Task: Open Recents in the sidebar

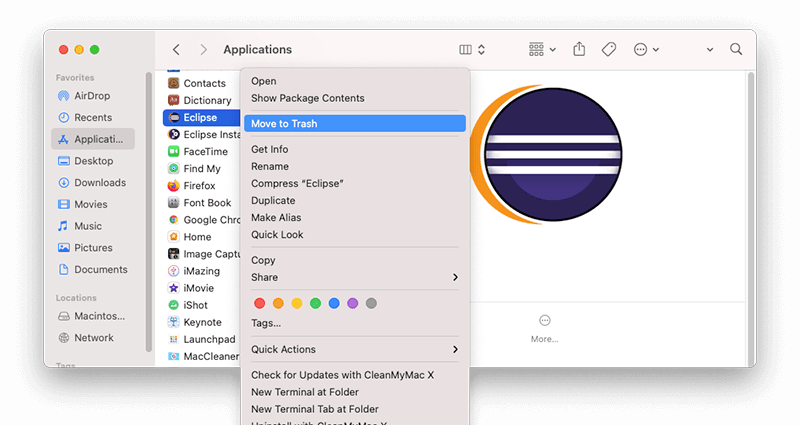Action: [92, 117]
